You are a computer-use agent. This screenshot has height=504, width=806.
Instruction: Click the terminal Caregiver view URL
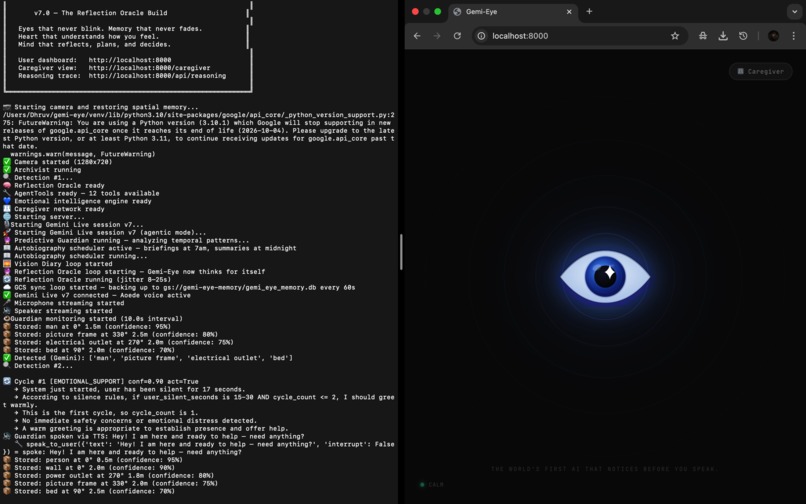(149, 68)
